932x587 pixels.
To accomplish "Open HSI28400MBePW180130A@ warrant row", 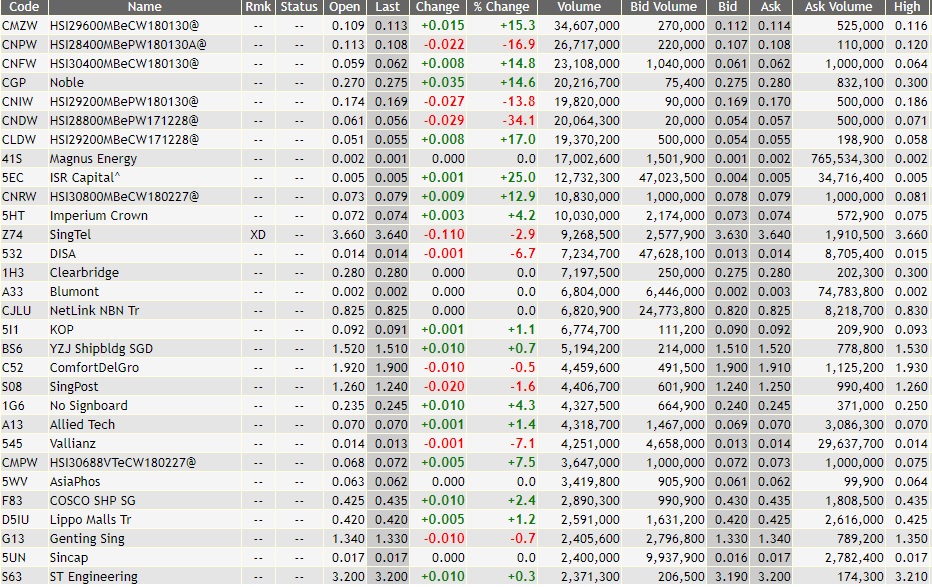I will [x=128, y=45].
